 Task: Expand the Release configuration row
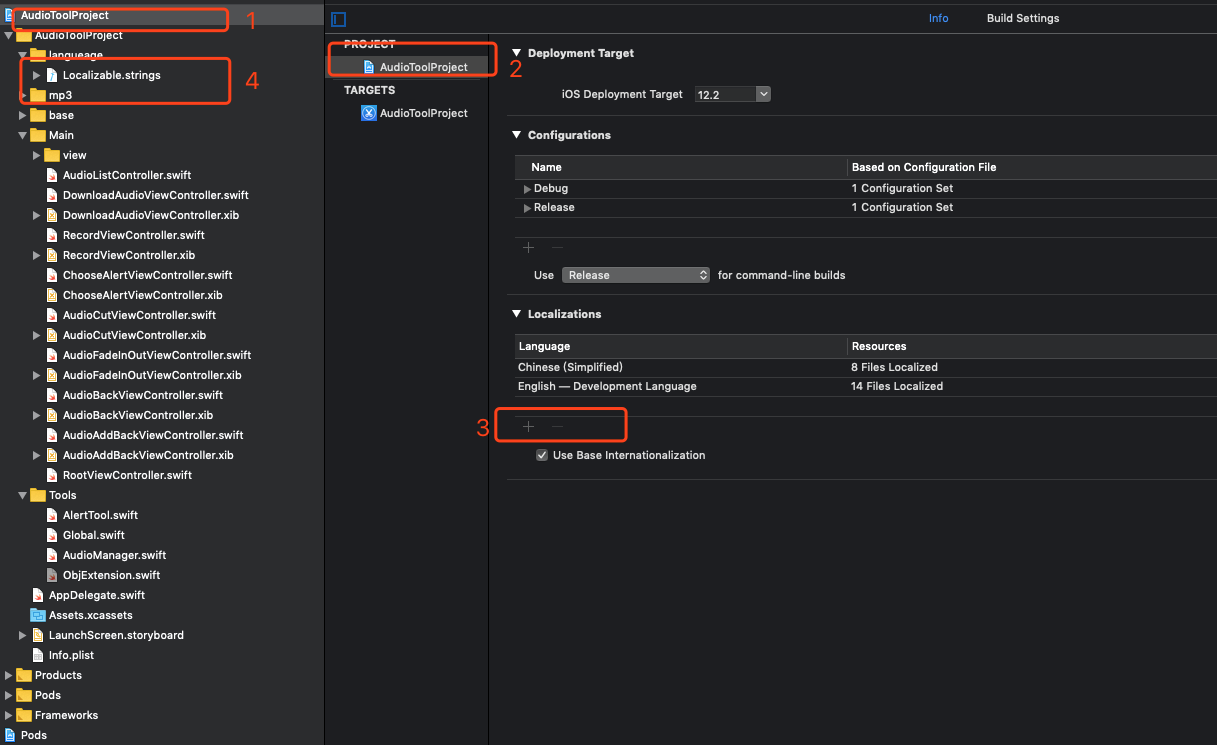click(528, 207)
